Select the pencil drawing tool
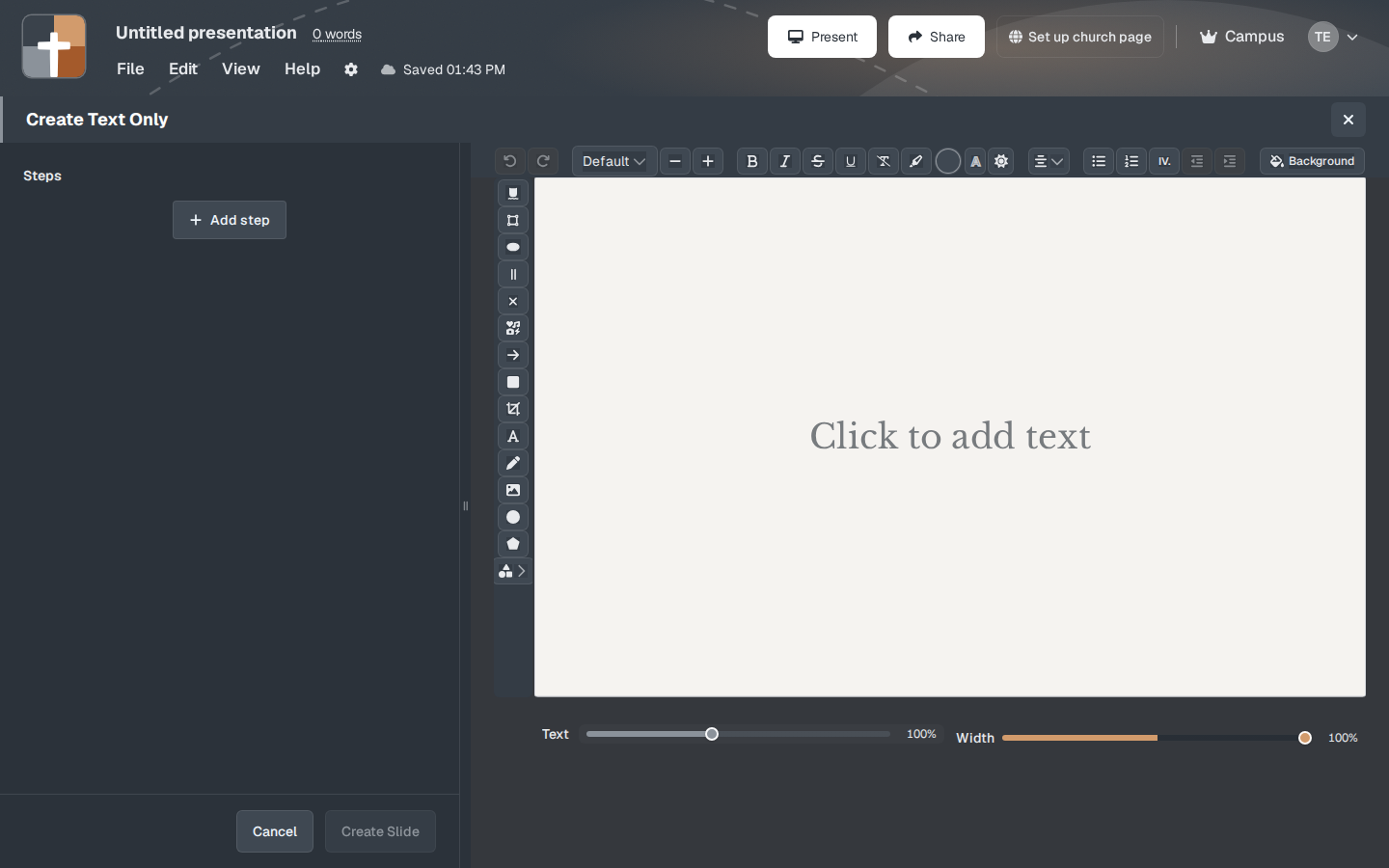Screen dimensions: 1389x868 513,463
